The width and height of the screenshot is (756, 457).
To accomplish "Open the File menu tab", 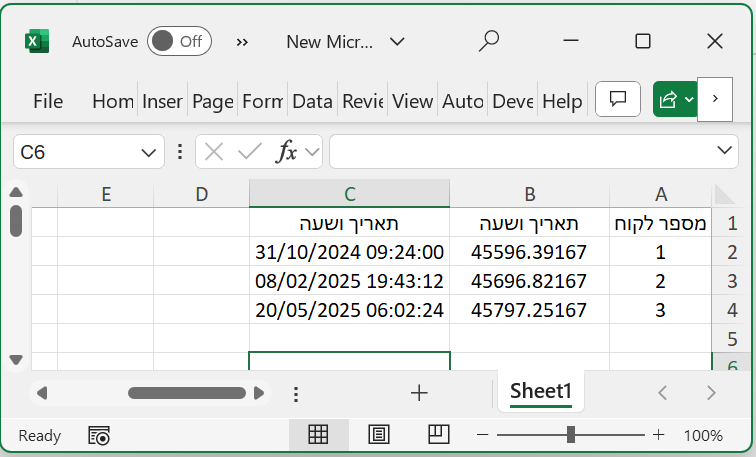I will coord(48,101).
